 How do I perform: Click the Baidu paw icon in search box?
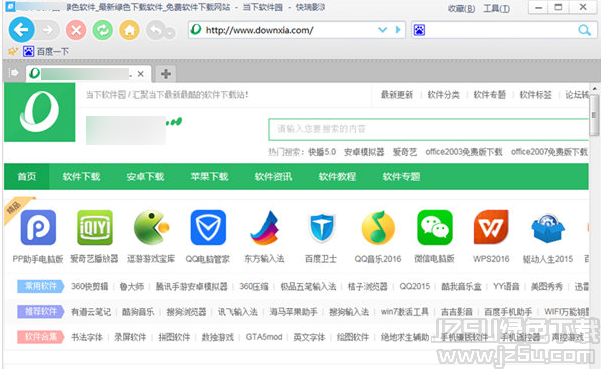(x=419, y=30)
